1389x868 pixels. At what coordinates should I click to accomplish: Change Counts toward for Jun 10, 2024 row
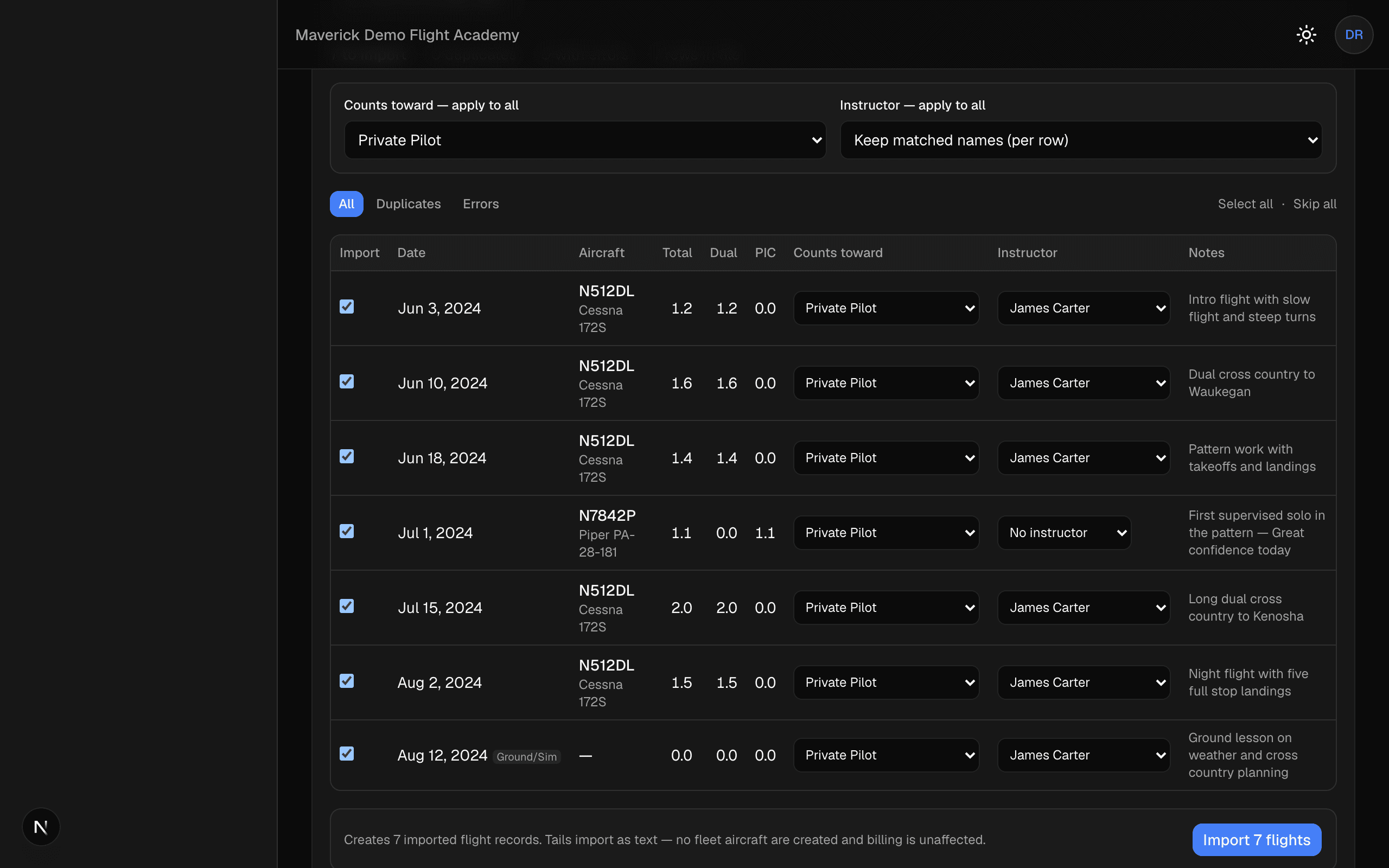[x=886, y=383]
